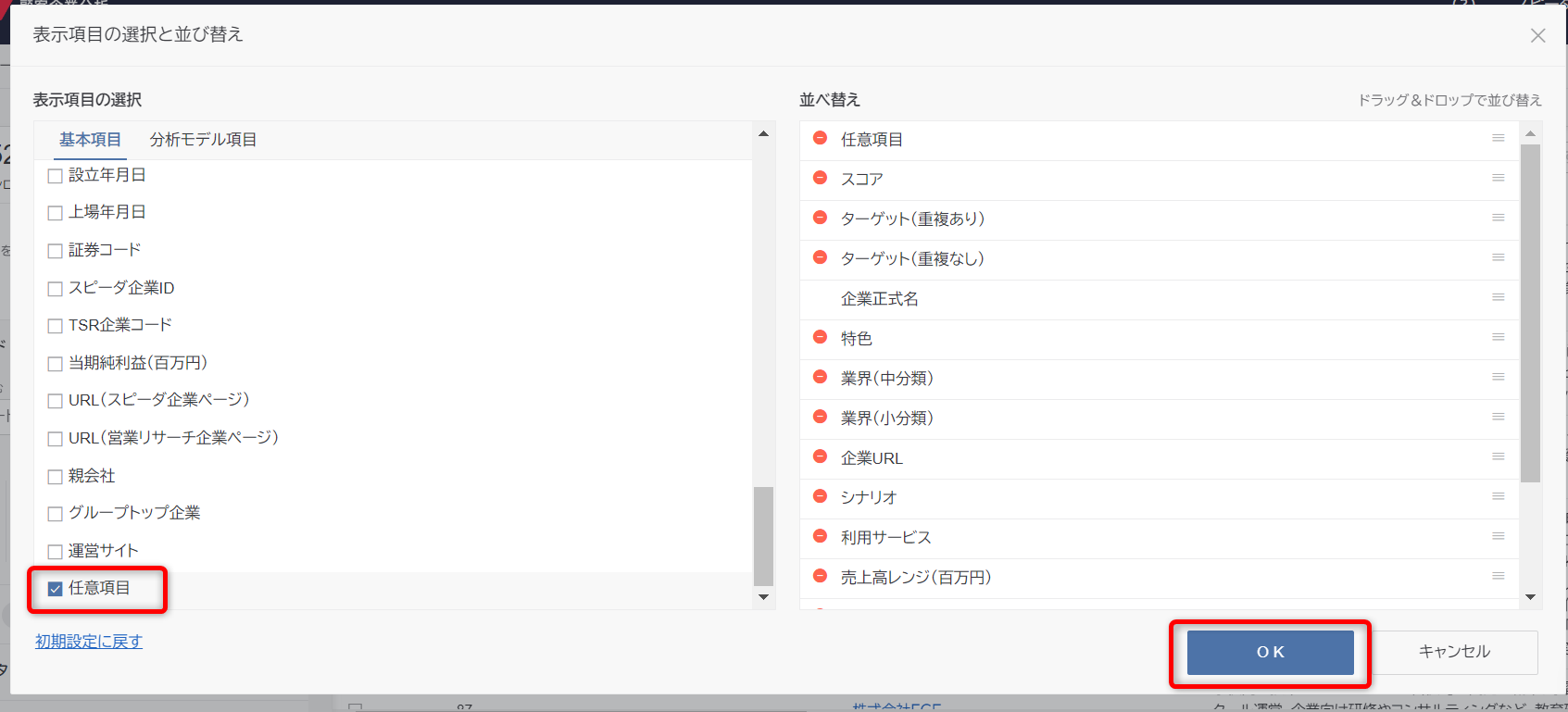Remove 企業URL from the sort list

(x=820, y=456)
